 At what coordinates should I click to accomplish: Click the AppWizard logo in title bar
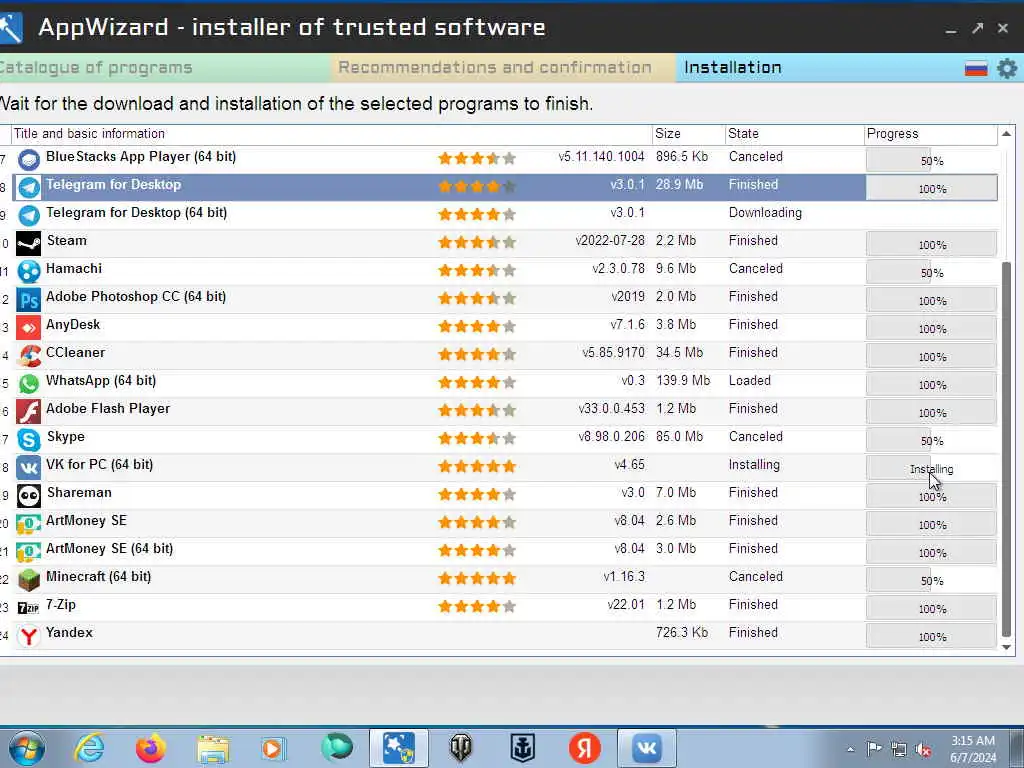pyautogui.click(x=10, y=28)
